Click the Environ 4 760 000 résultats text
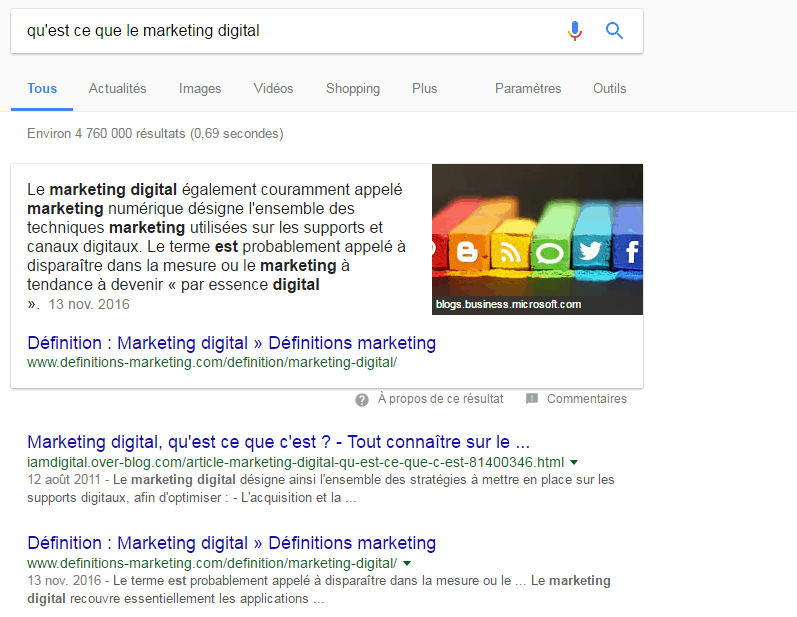This screenshot has height=617, width=797. click(155, 134)
